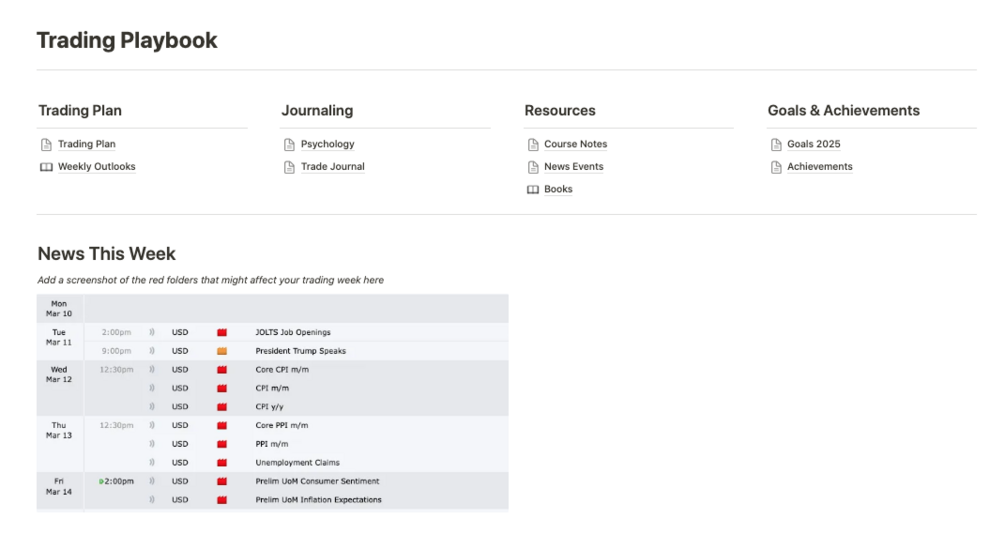Viewport: 1005px width, 549px height.
Task: Click the Weekly Outlooks book icon
Action: [46, 167]
